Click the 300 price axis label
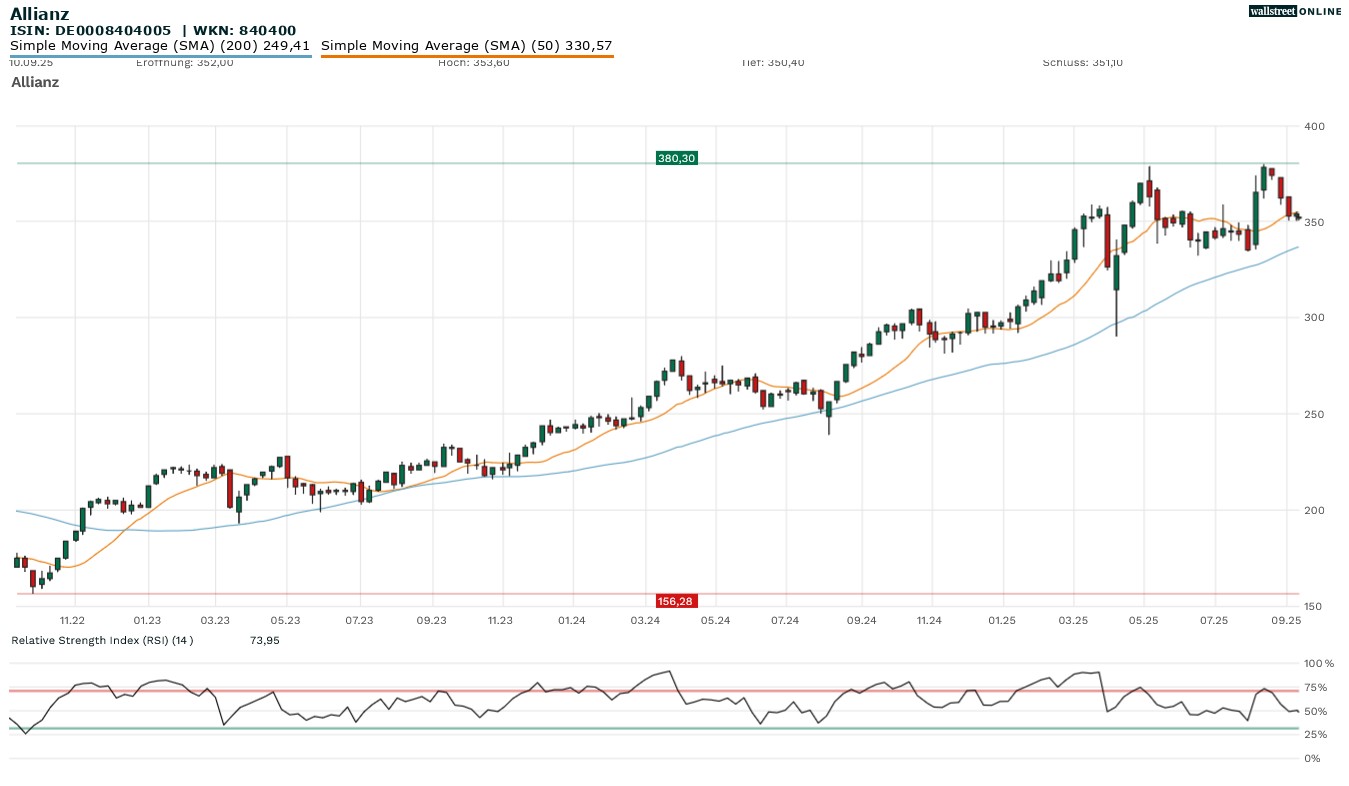This screenshot has width=1349, height=786. pyautogui.click(x=1314, y=318)
